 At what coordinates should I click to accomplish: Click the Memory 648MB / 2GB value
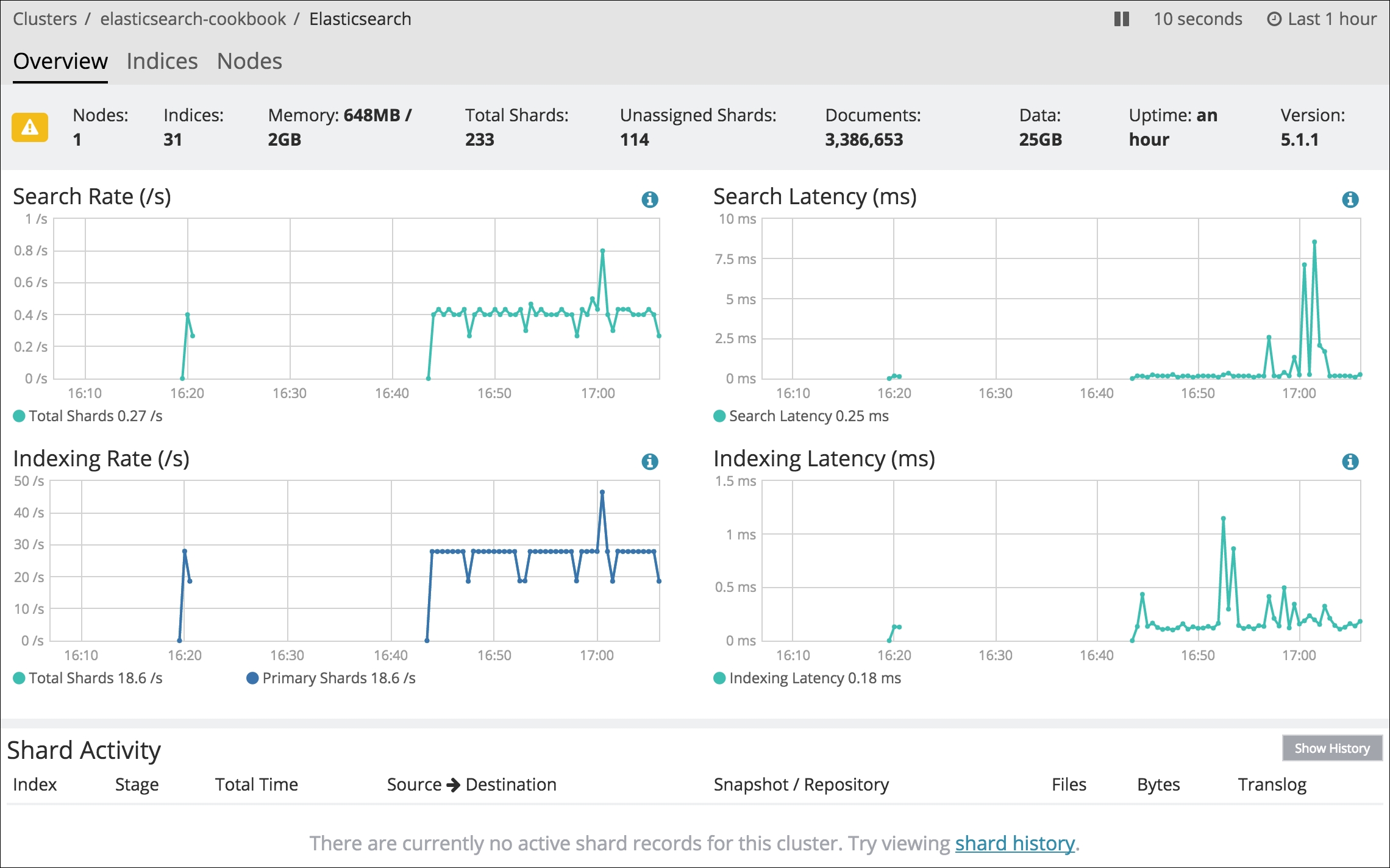click(340, 127)
